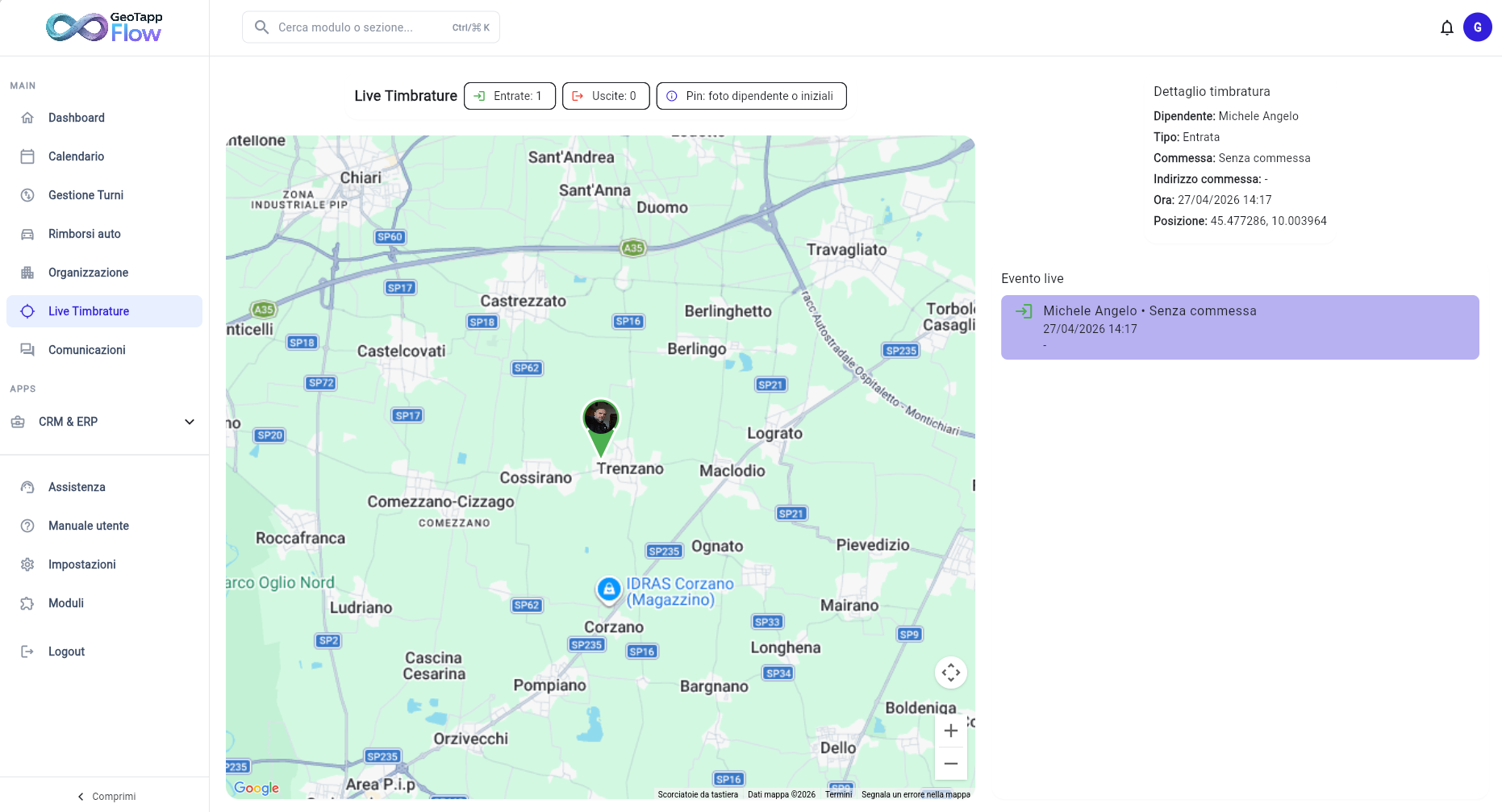Collapse the sidebar with Comprimi
Viewport: 1502px width, 812px height.
(106, 796)
